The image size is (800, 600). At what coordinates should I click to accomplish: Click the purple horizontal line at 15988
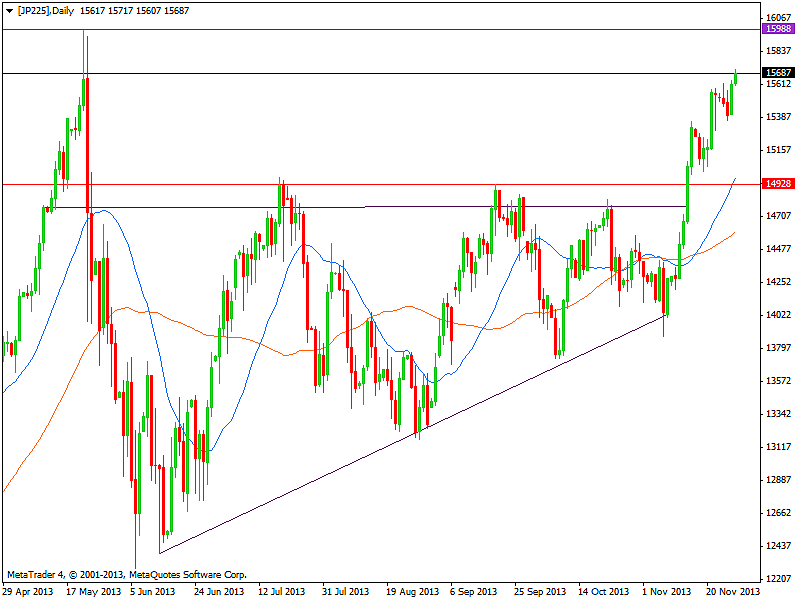coord(400,30)
